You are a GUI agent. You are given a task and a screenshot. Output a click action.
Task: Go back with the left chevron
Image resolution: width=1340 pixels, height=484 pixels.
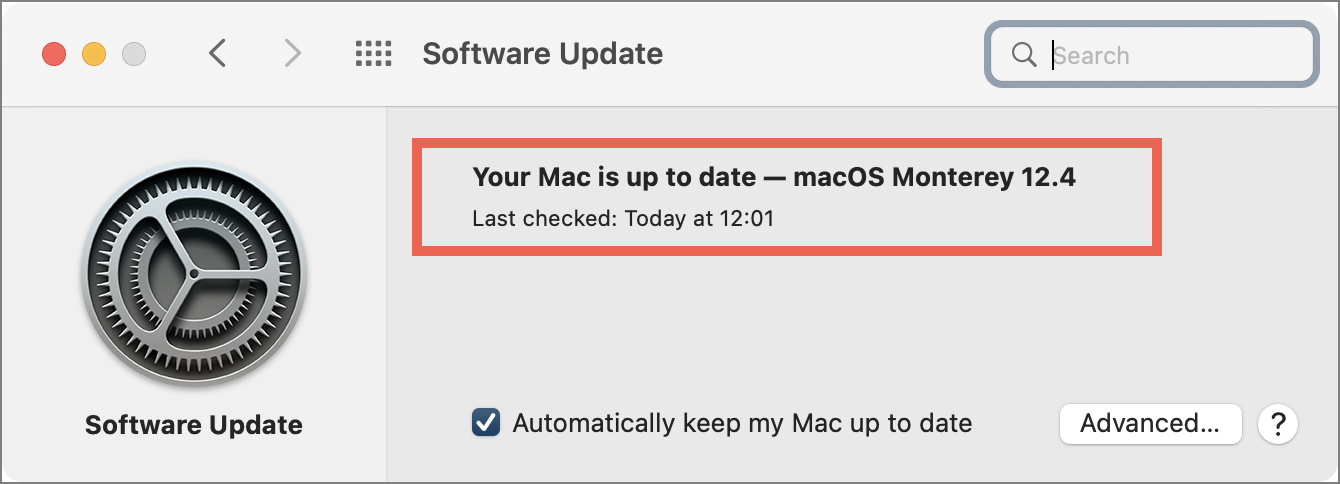tap(217, 53)
